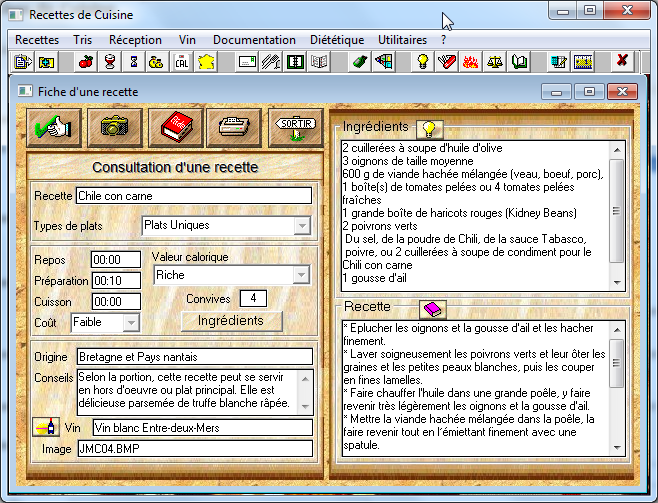Click the thumbs-up checkmark validate button
658x503 pixels.
click(x=54, y=128)
